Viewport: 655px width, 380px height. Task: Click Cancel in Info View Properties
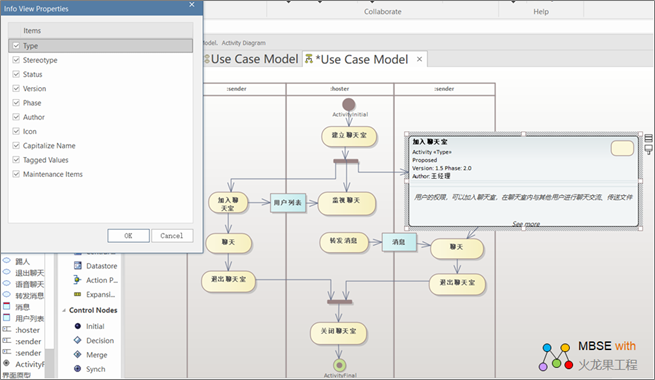pyautogui.click(x=172, y=236)
